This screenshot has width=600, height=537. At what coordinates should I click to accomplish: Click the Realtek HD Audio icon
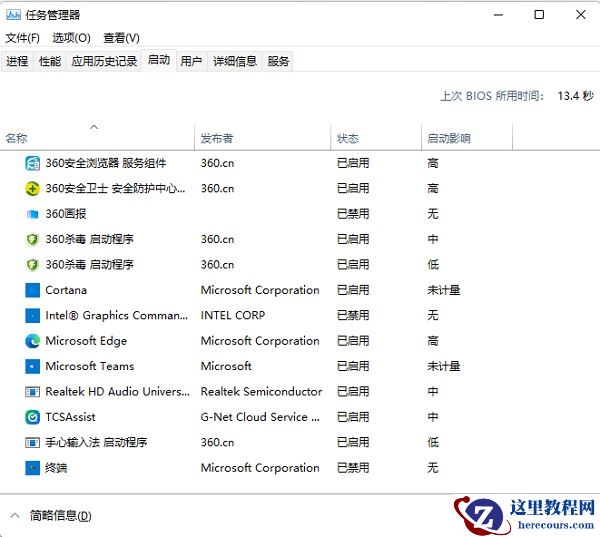point(33,392)
